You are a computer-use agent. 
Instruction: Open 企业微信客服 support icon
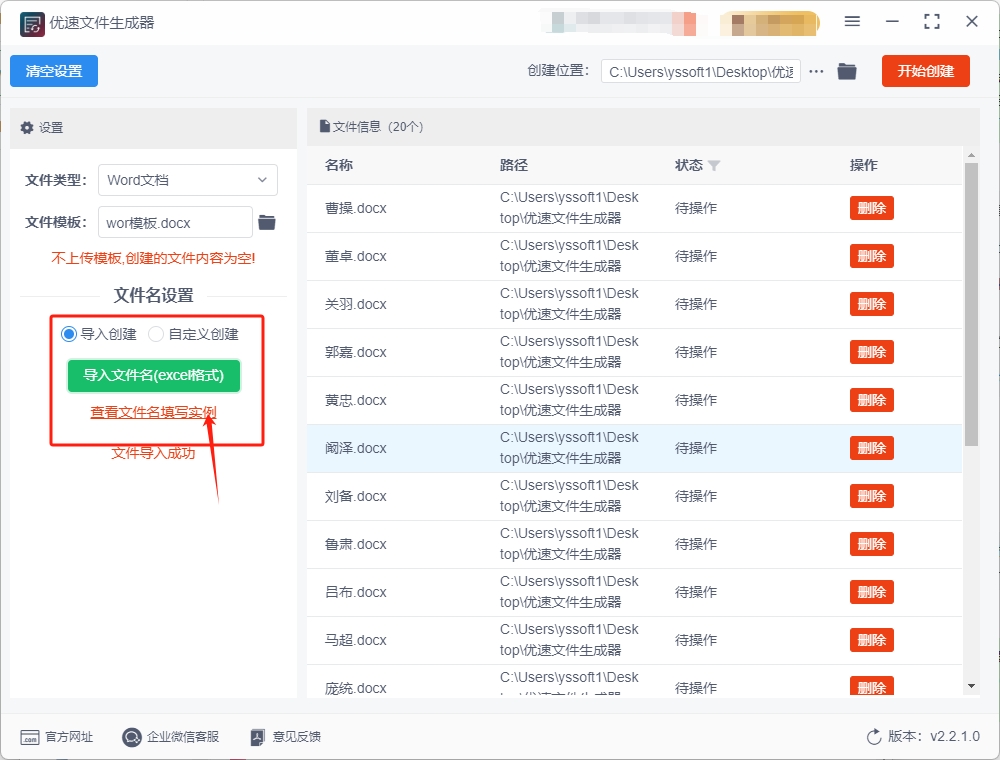[x=132, y=737]
